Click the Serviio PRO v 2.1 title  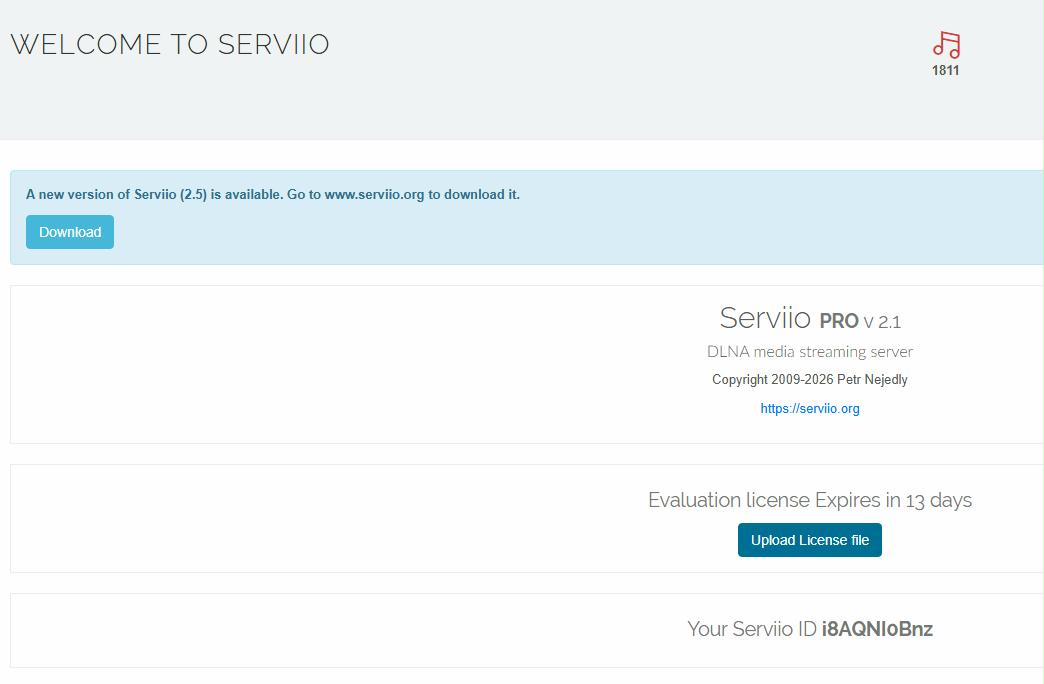[x=810, y=318]
